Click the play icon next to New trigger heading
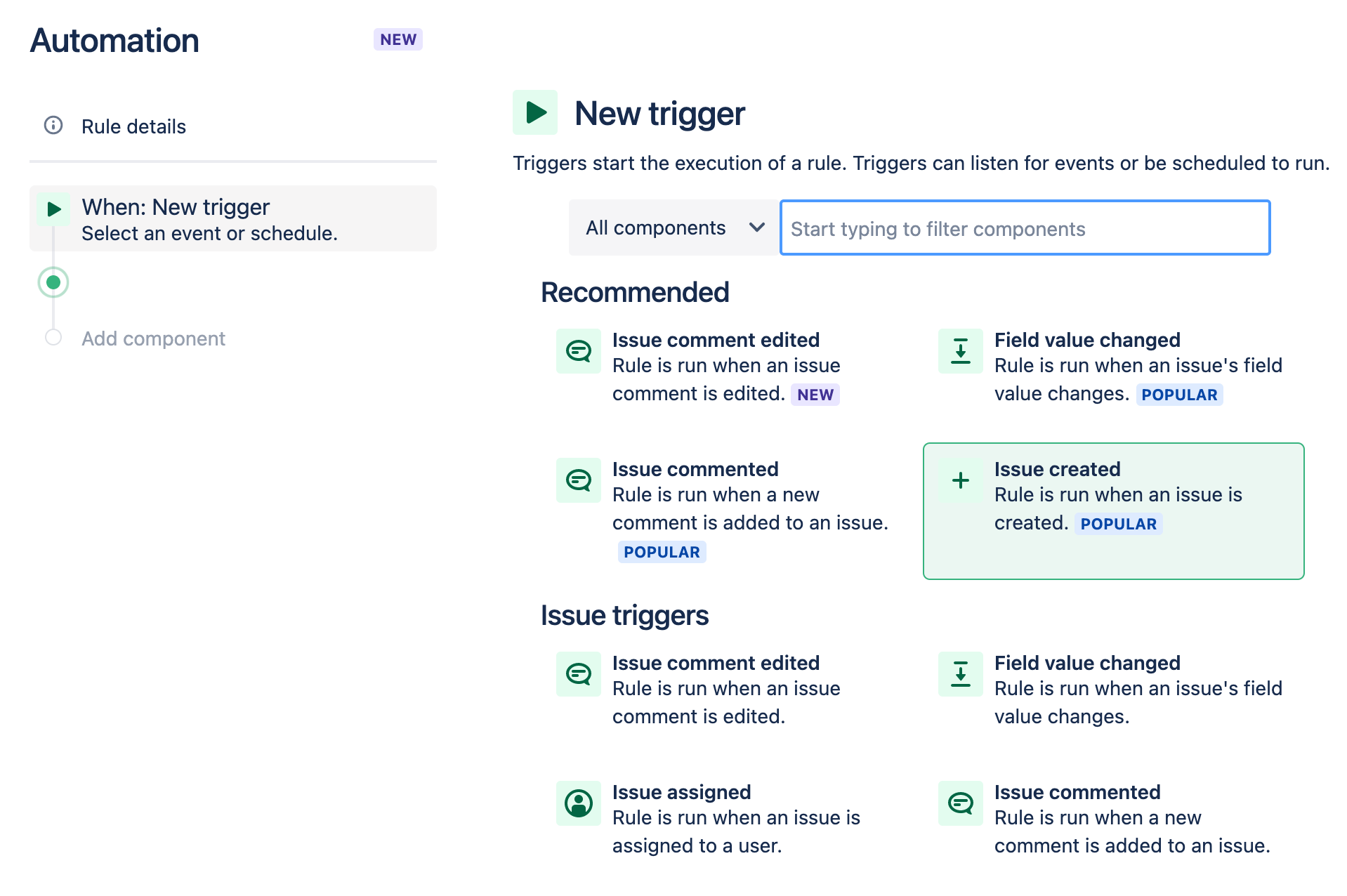 click(534, 112)
